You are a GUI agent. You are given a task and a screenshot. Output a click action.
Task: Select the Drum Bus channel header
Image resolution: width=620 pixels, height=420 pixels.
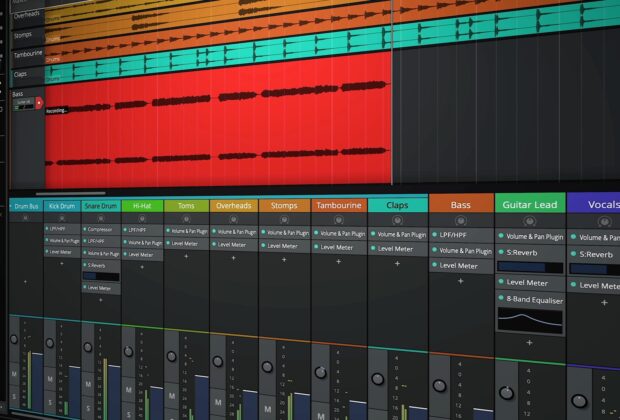(26, 206)
